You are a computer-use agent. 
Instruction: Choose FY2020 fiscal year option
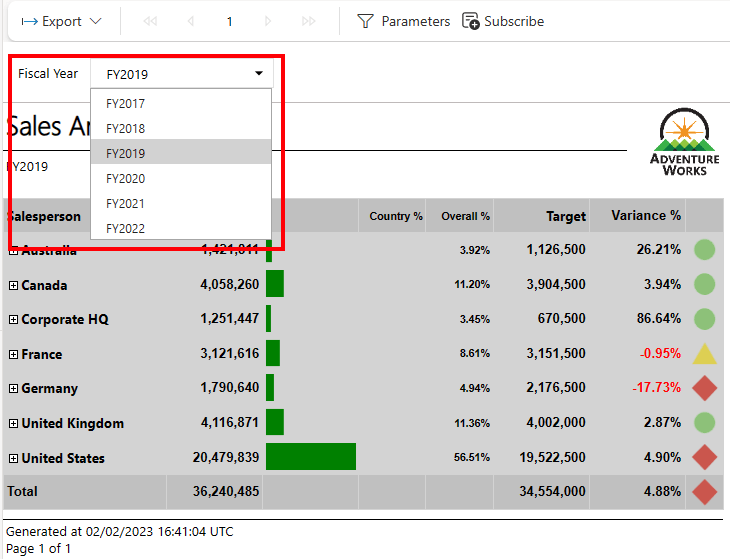click(126, 178)
